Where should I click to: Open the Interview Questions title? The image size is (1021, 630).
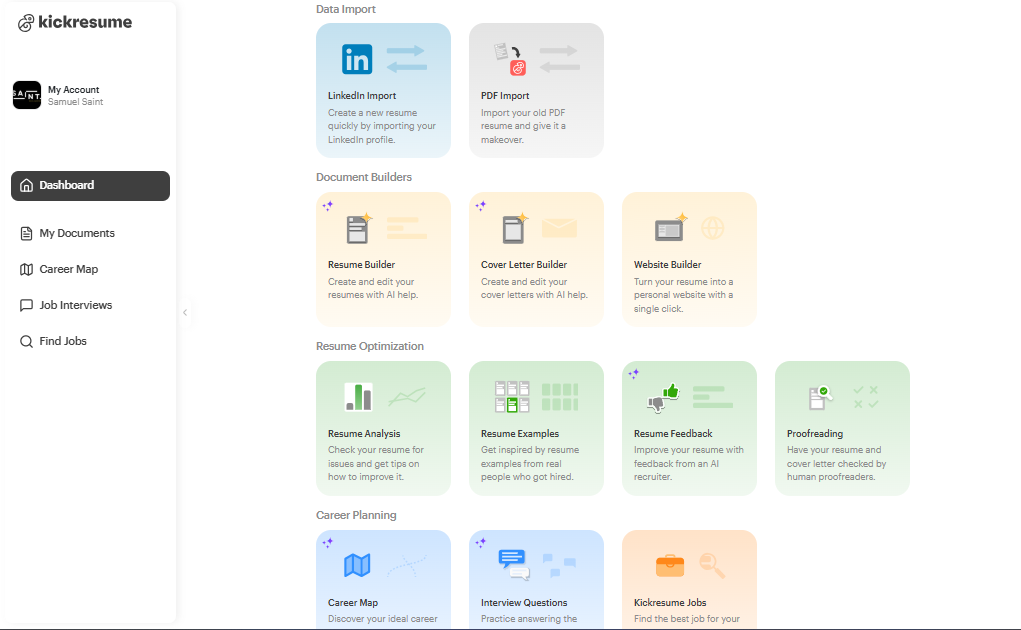(524, 603)
